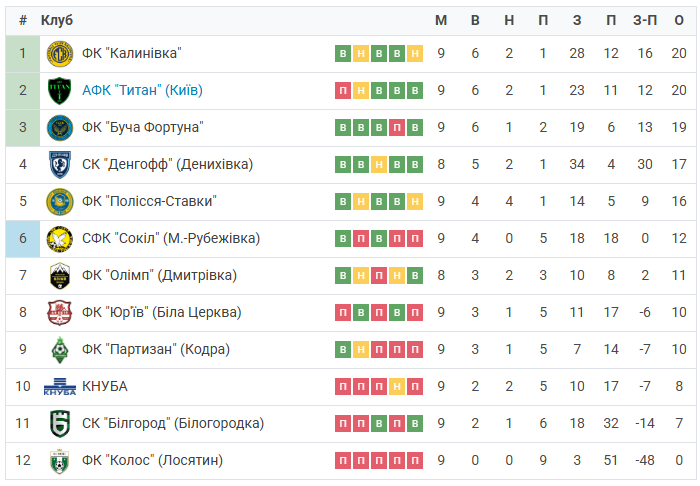The width and height of the screenshot is (700, 486).
Task: Click the "З-П" goal difference column header
Action: click(x=645, y=20)
